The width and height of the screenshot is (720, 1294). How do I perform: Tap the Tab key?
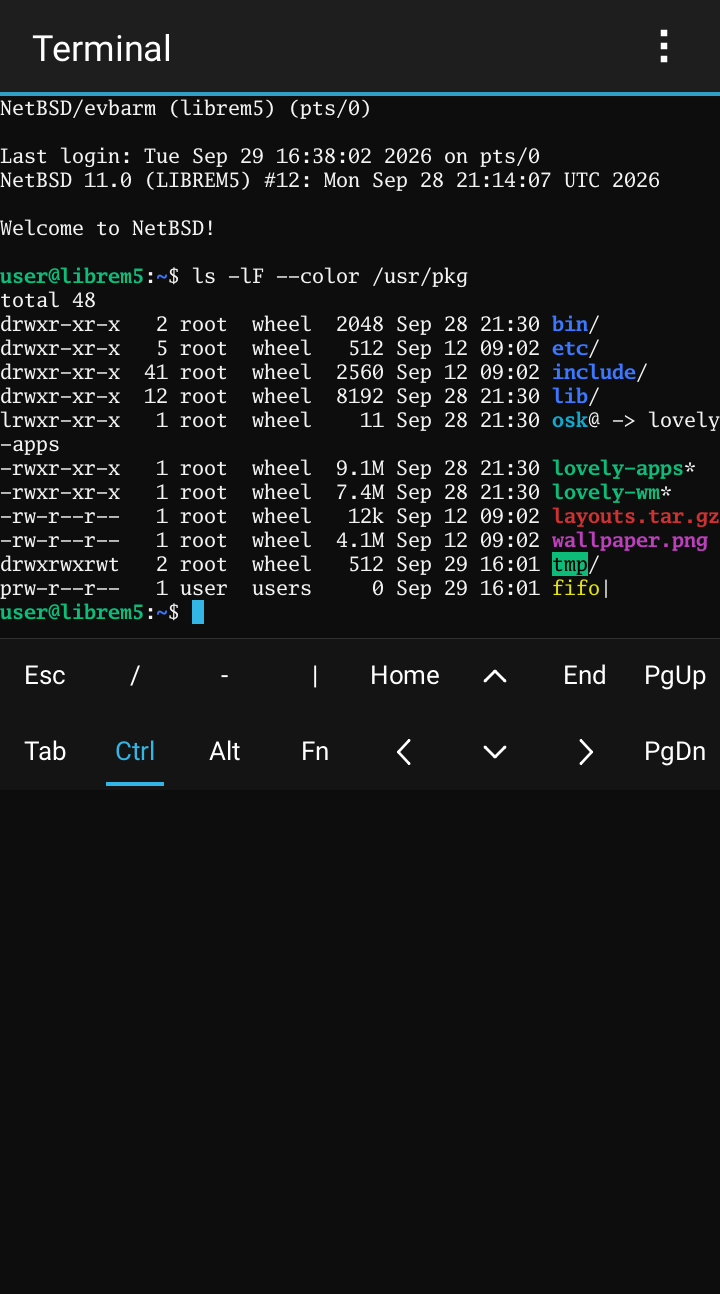pyautogui.click(x=45, y=752)
